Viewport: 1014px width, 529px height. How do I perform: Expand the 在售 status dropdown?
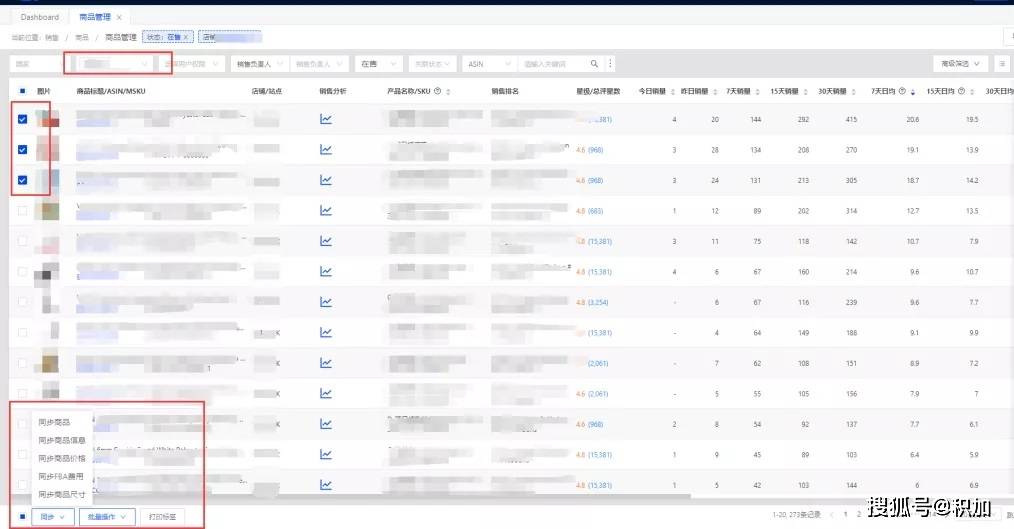coord(378,64)
